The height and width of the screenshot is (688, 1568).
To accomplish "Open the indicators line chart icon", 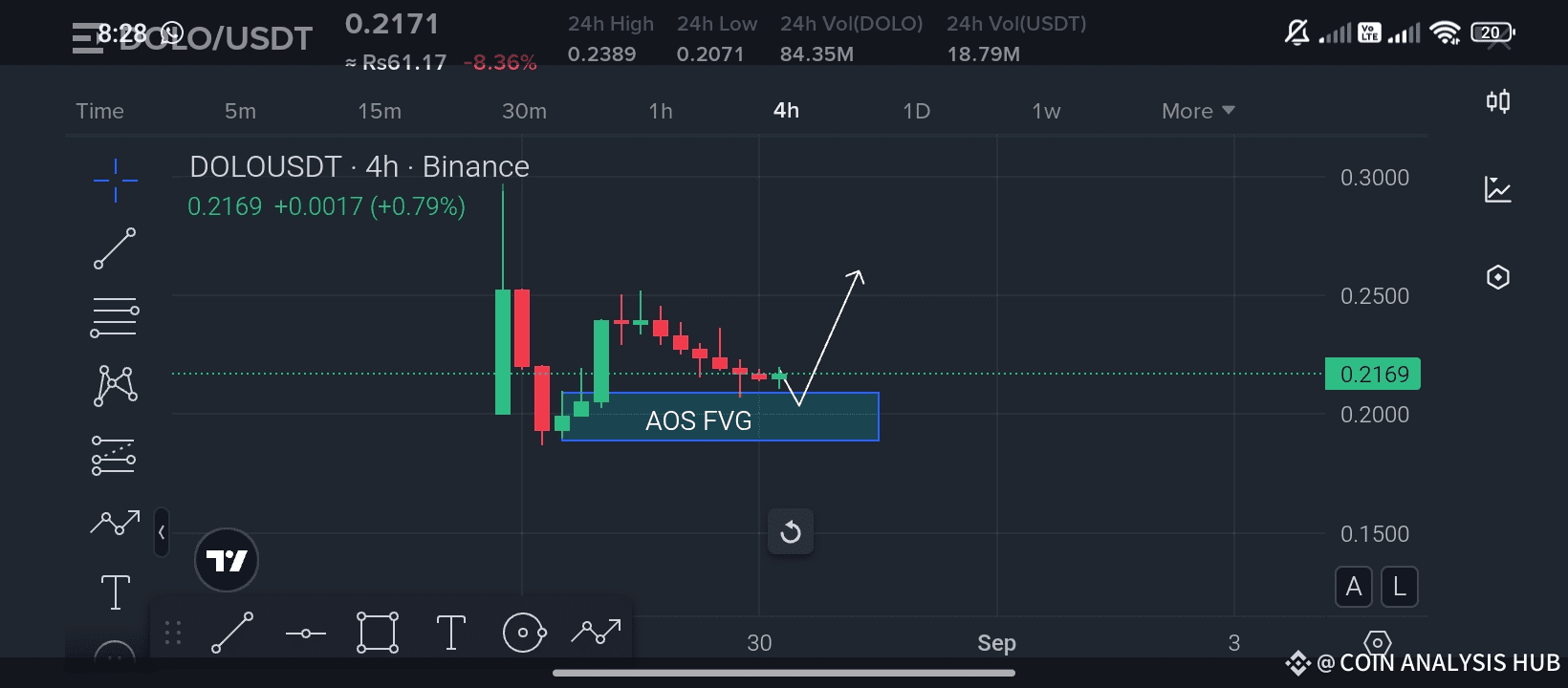I will click(x=1498, y=189).
